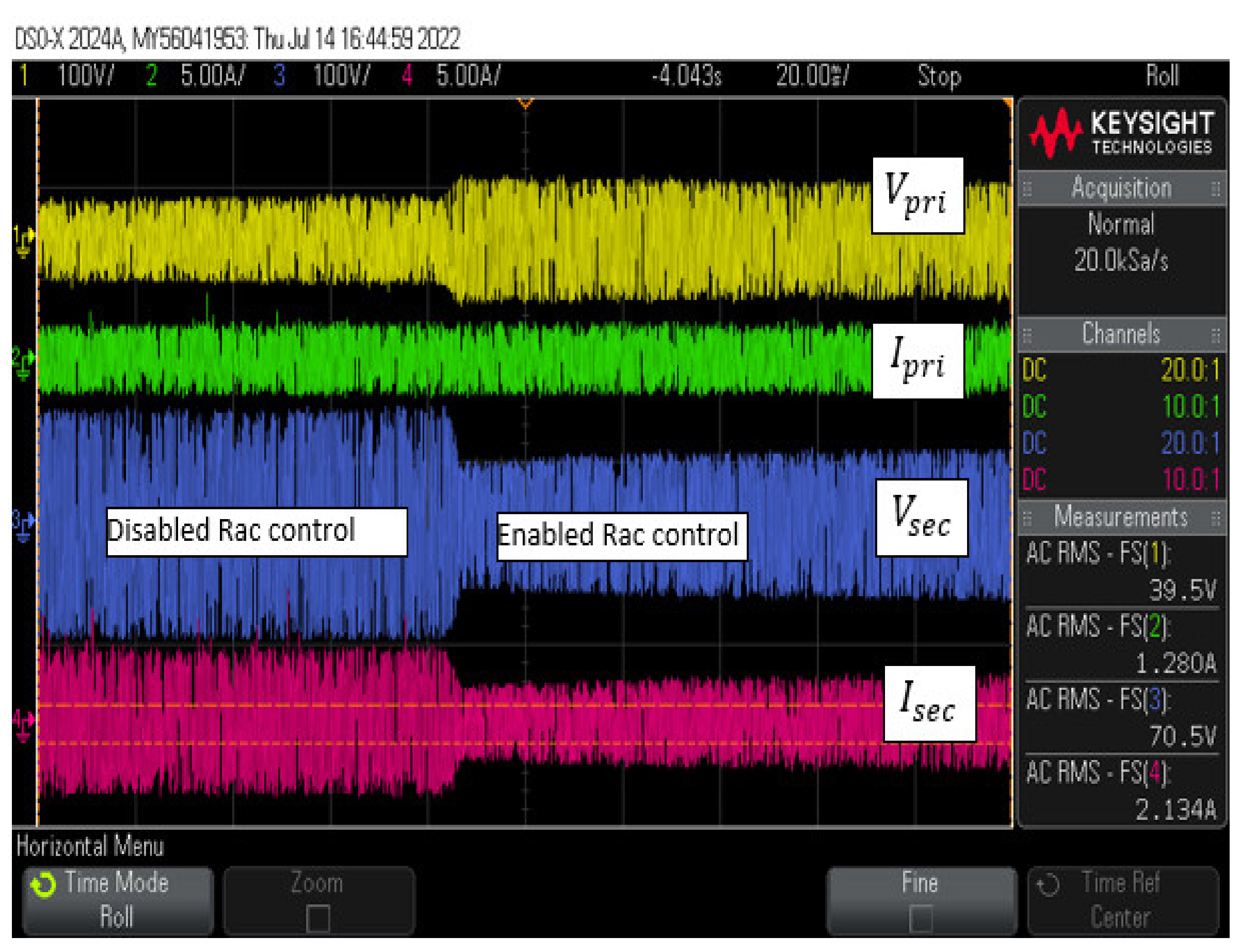The height and width of the screenshot is (952, 1244).
Task: Click Time Mode rotary arrow icon
Action: tap(43, 885)
